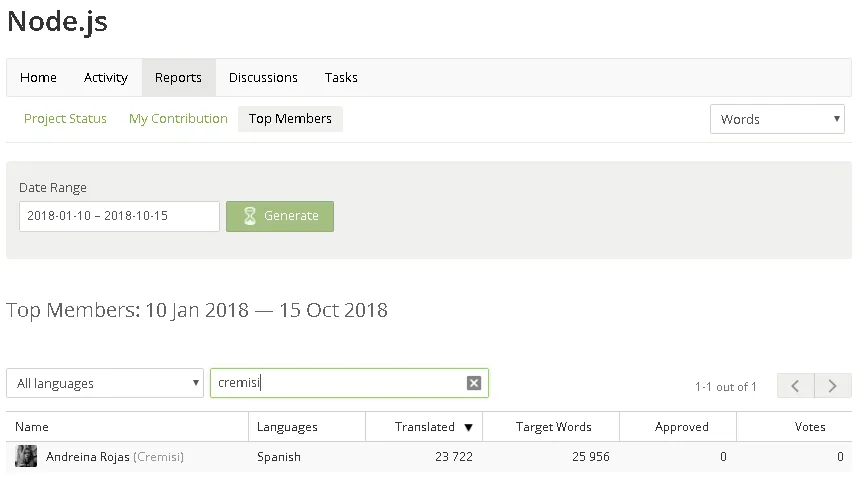The height and width of the screenshot is (478, 860).
Task: View My Contribution report
Action: 178,119
